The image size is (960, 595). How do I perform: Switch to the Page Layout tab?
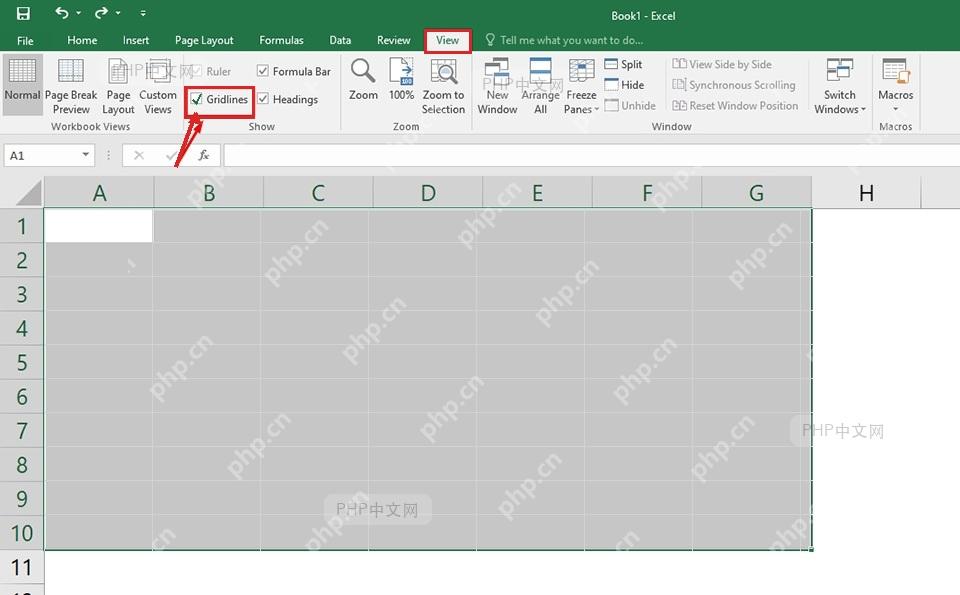[x=204, y=40]
